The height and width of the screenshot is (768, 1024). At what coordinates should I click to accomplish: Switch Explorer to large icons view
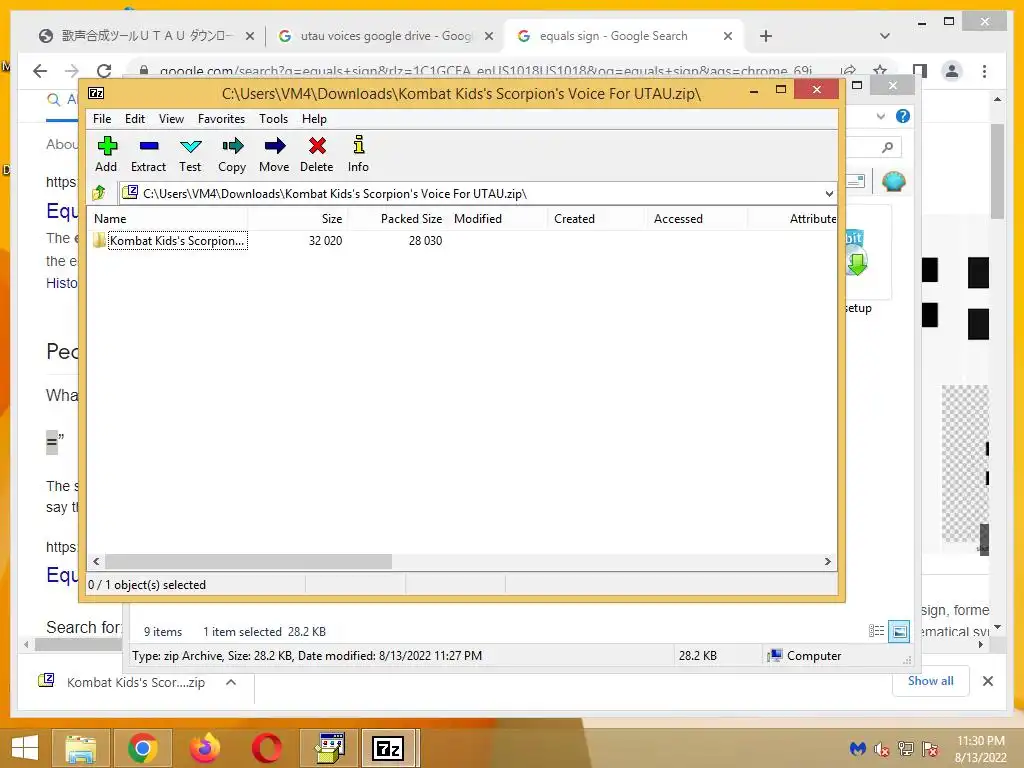tap(899, 631)
